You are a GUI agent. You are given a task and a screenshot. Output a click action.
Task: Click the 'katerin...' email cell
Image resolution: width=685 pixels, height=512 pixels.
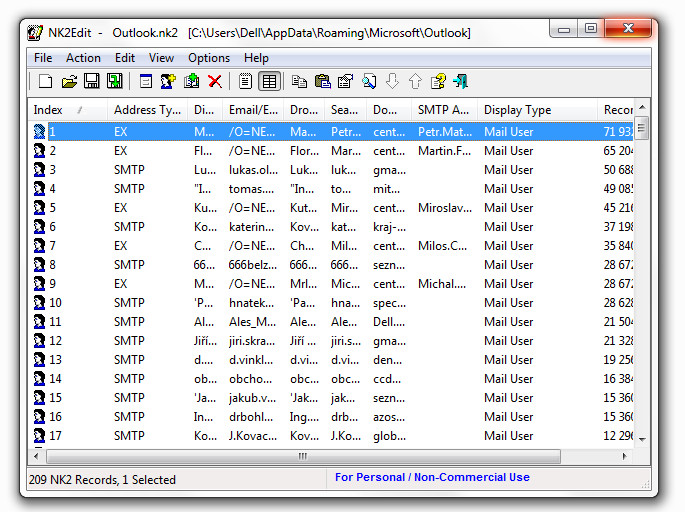point(252,227)
